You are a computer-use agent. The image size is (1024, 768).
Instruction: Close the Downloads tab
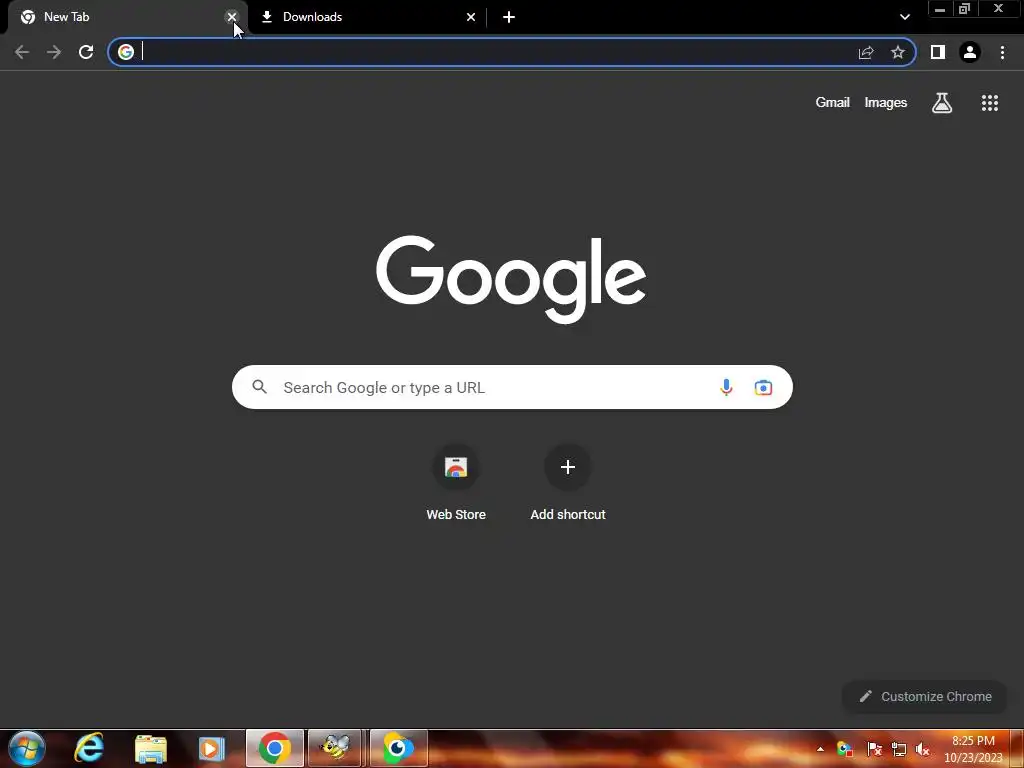(471, 17)
